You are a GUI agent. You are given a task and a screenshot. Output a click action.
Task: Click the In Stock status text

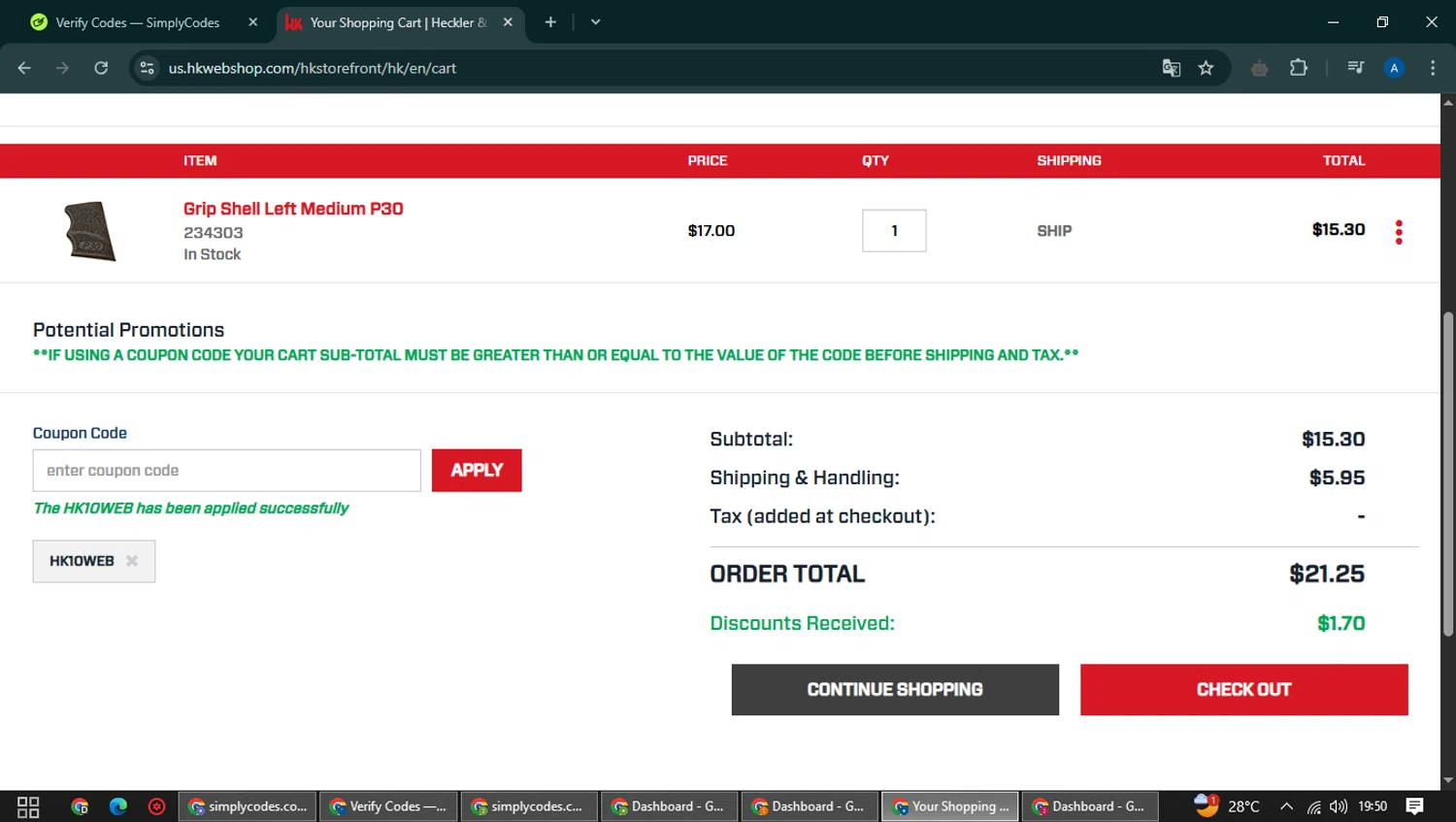pyautogui.click(x=212, y=254)
